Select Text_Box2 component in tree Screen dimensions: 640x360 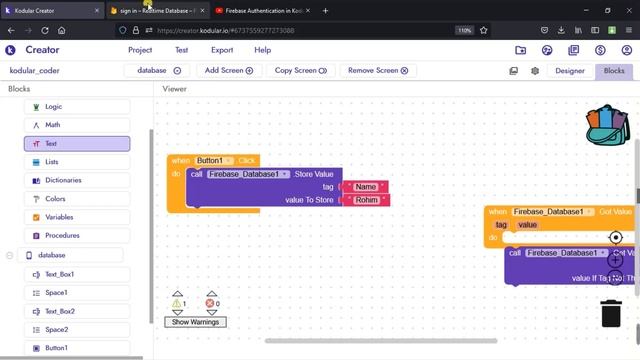point(77,311)
